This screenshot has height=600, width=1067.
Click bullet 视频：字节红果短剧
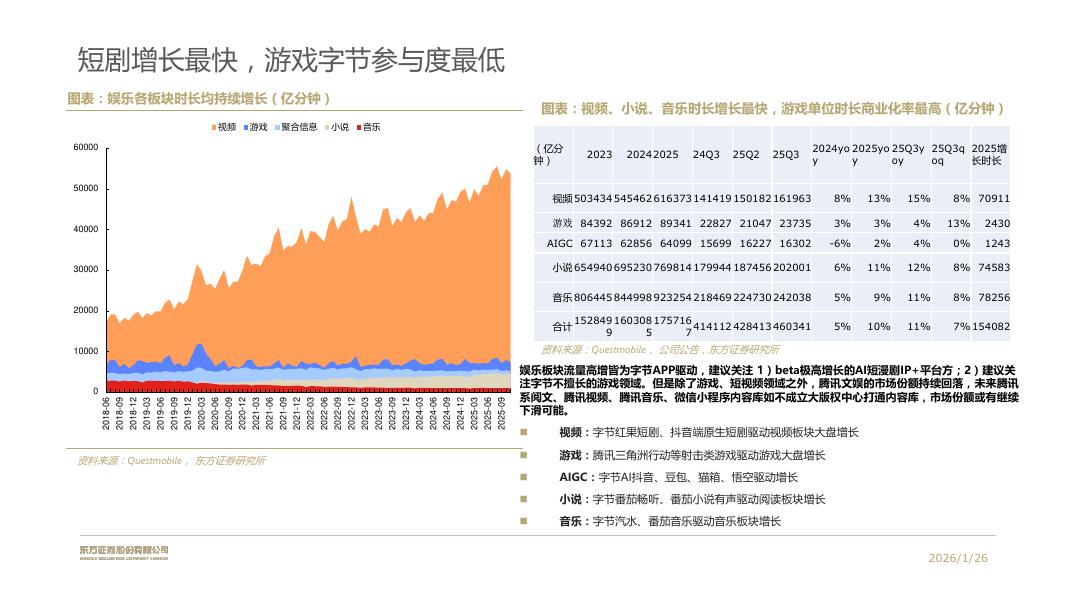click(x=708, y=433)
